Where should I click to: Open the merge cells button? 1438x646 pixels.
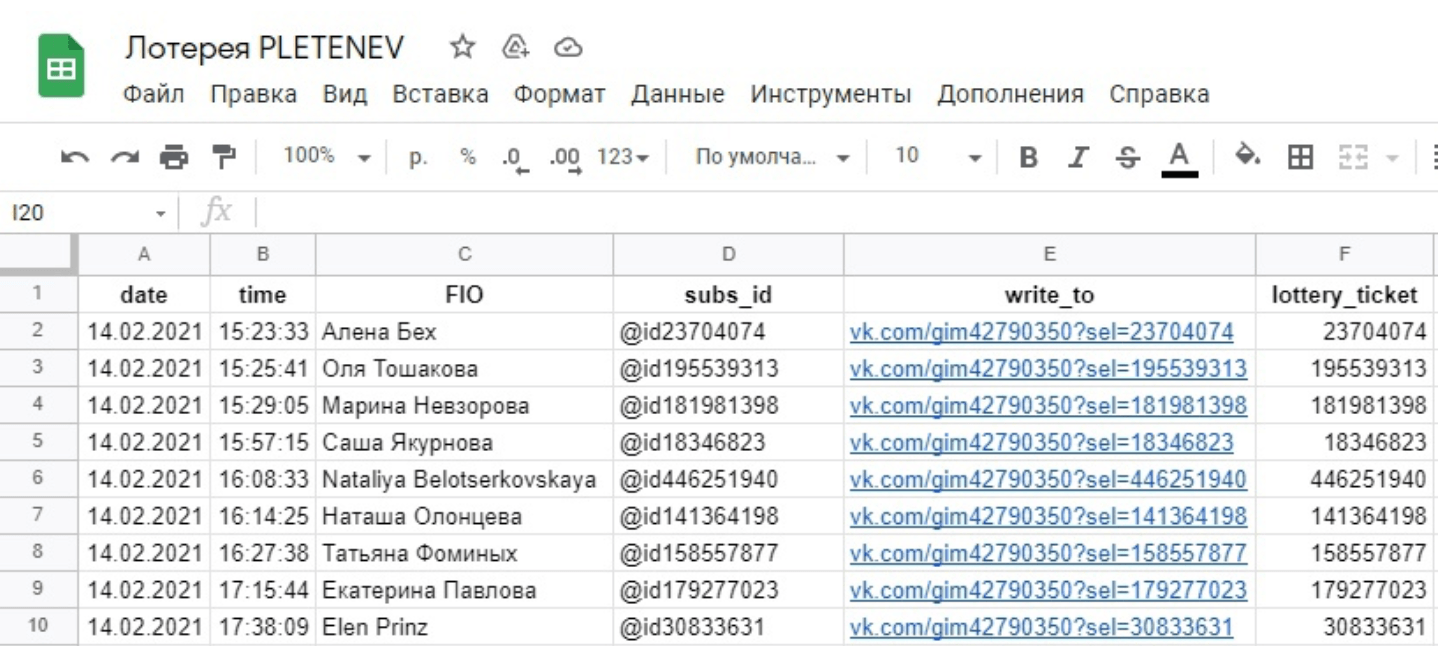(x=1353, y=157)
